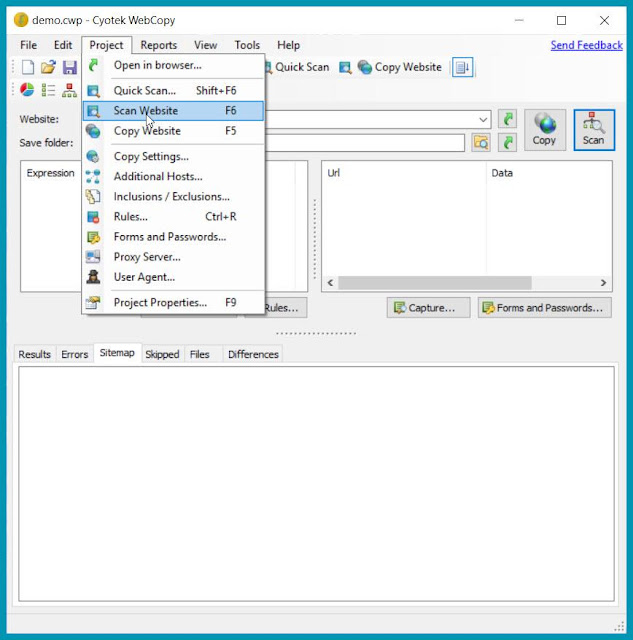This screenshot has height=640, width=633.
Task: Click the scroll right arrow in Url list
Action: click(603, 283)
